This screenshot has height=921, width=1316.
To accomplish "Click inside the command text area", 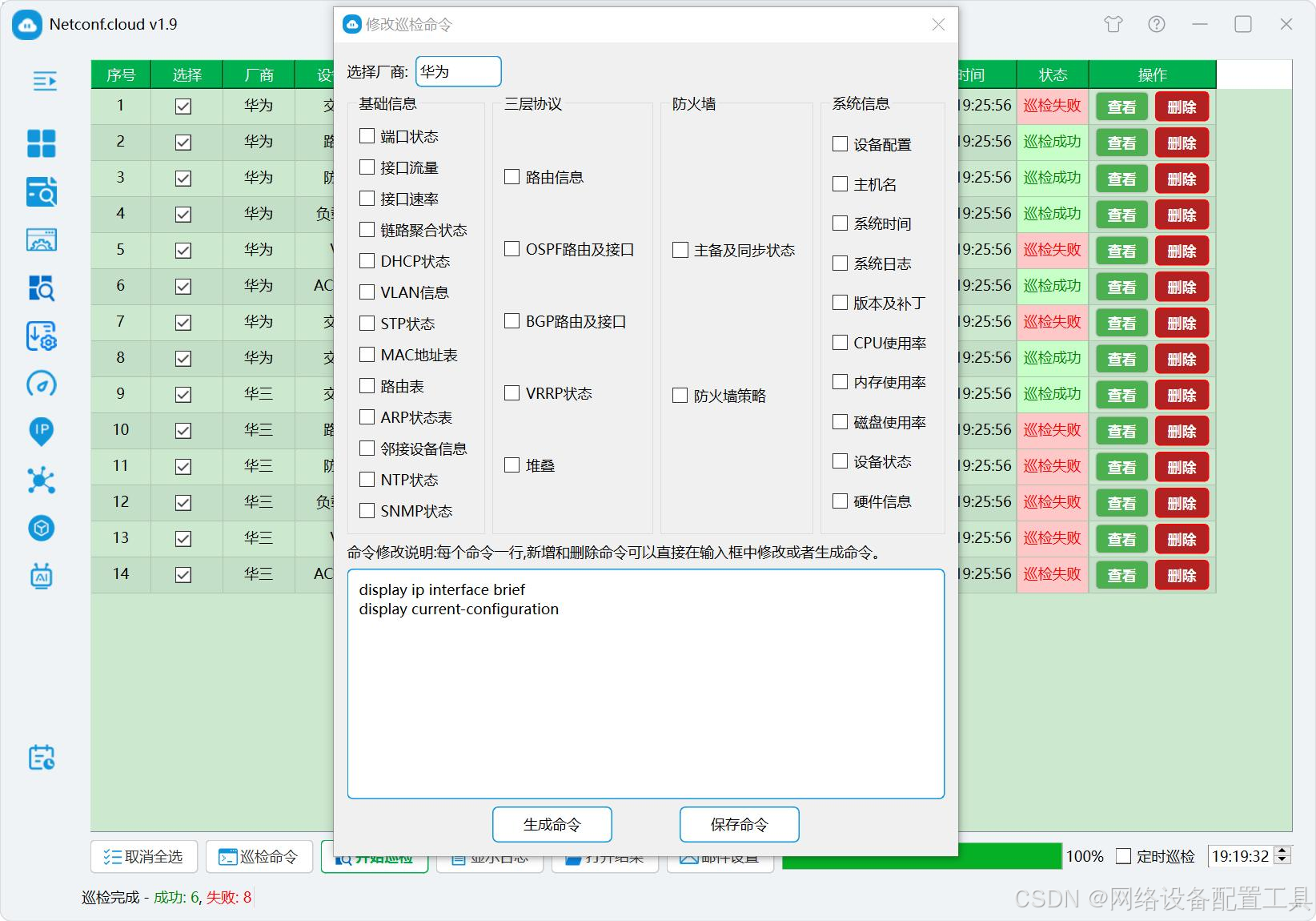I will click(646, 684).
